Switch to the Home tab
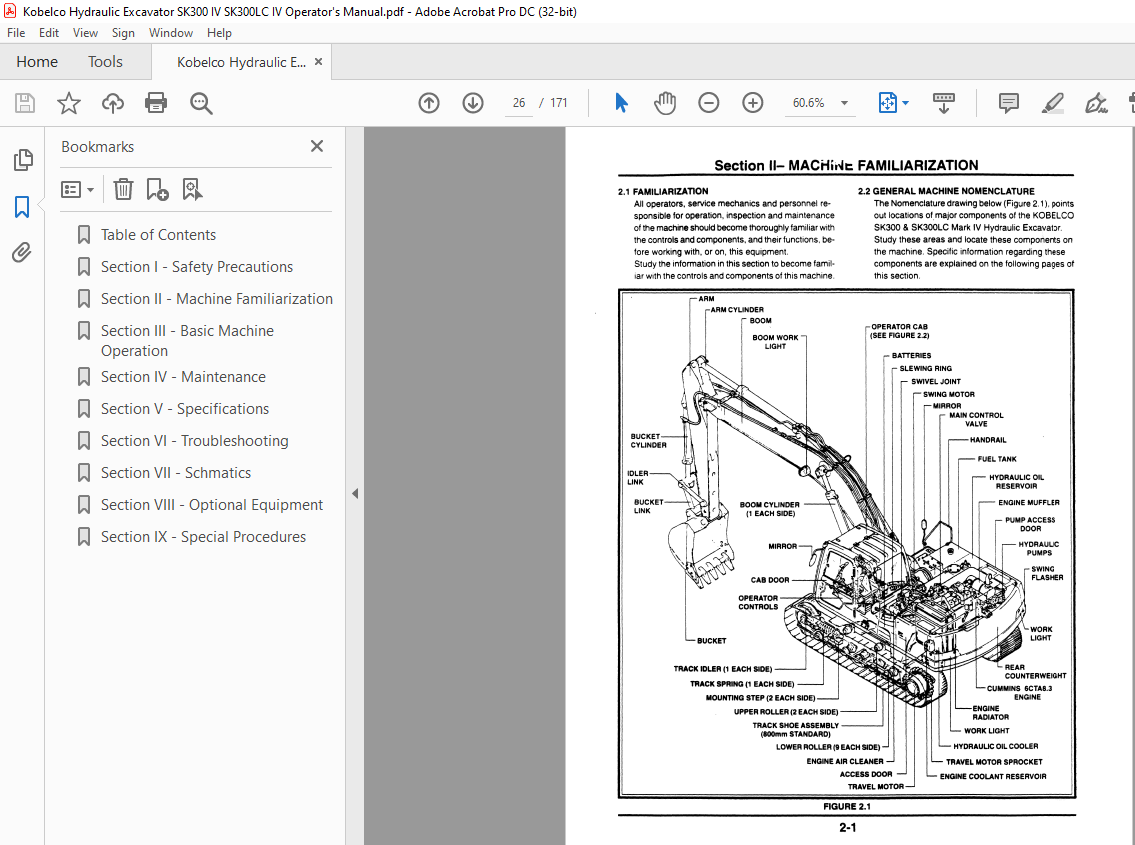This screenshot has width=1135, height=845. (37, 62)
